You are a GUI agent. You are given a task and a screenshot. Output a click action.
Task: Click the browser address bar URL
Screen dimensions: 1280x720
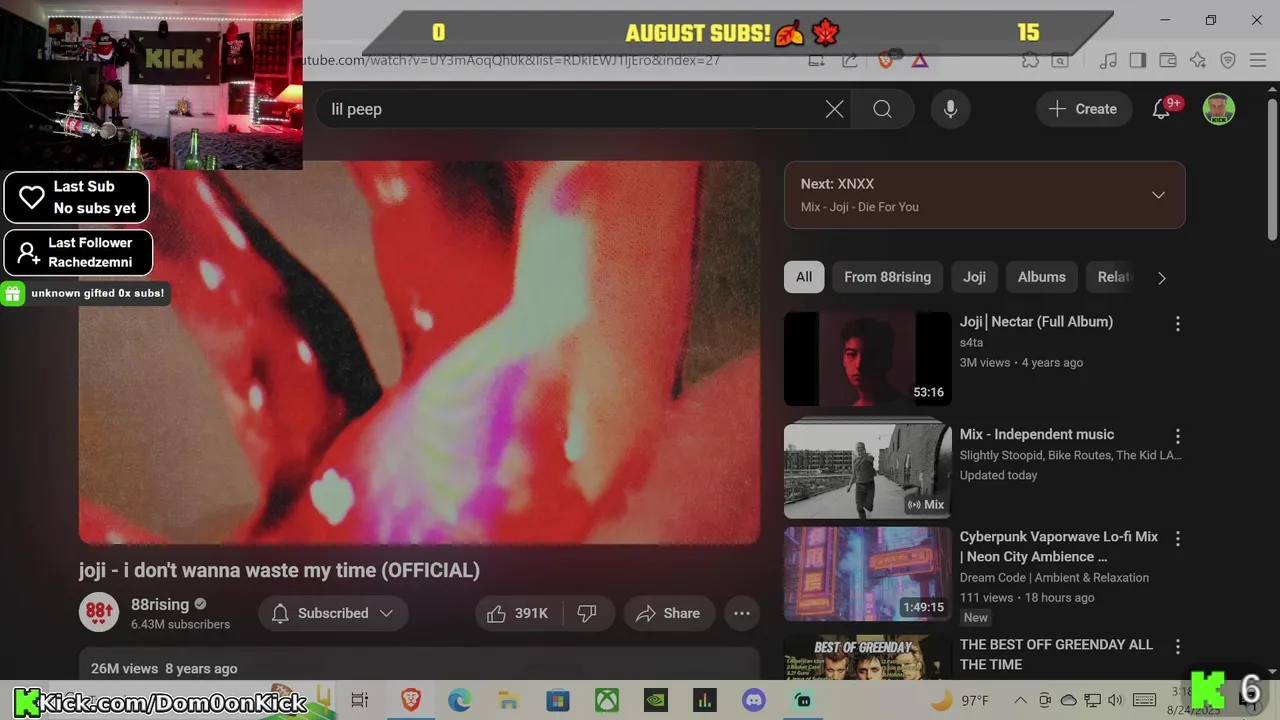510,60
